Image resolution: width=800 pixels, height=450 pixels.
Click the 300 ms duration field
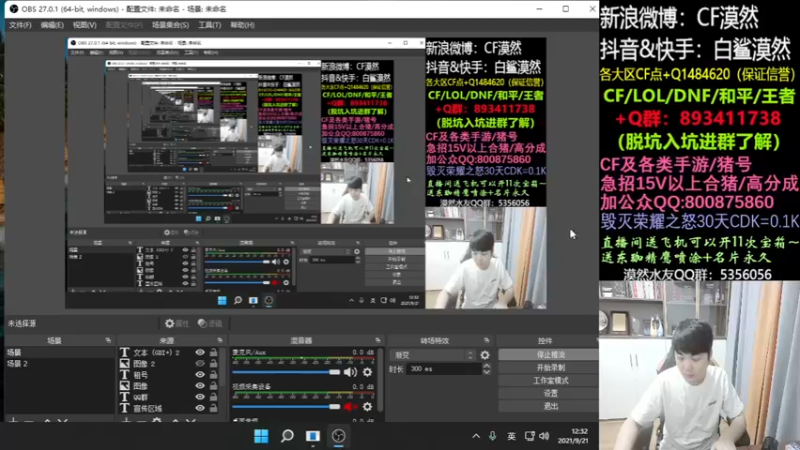pyautogui.click(x=444, y=369)
